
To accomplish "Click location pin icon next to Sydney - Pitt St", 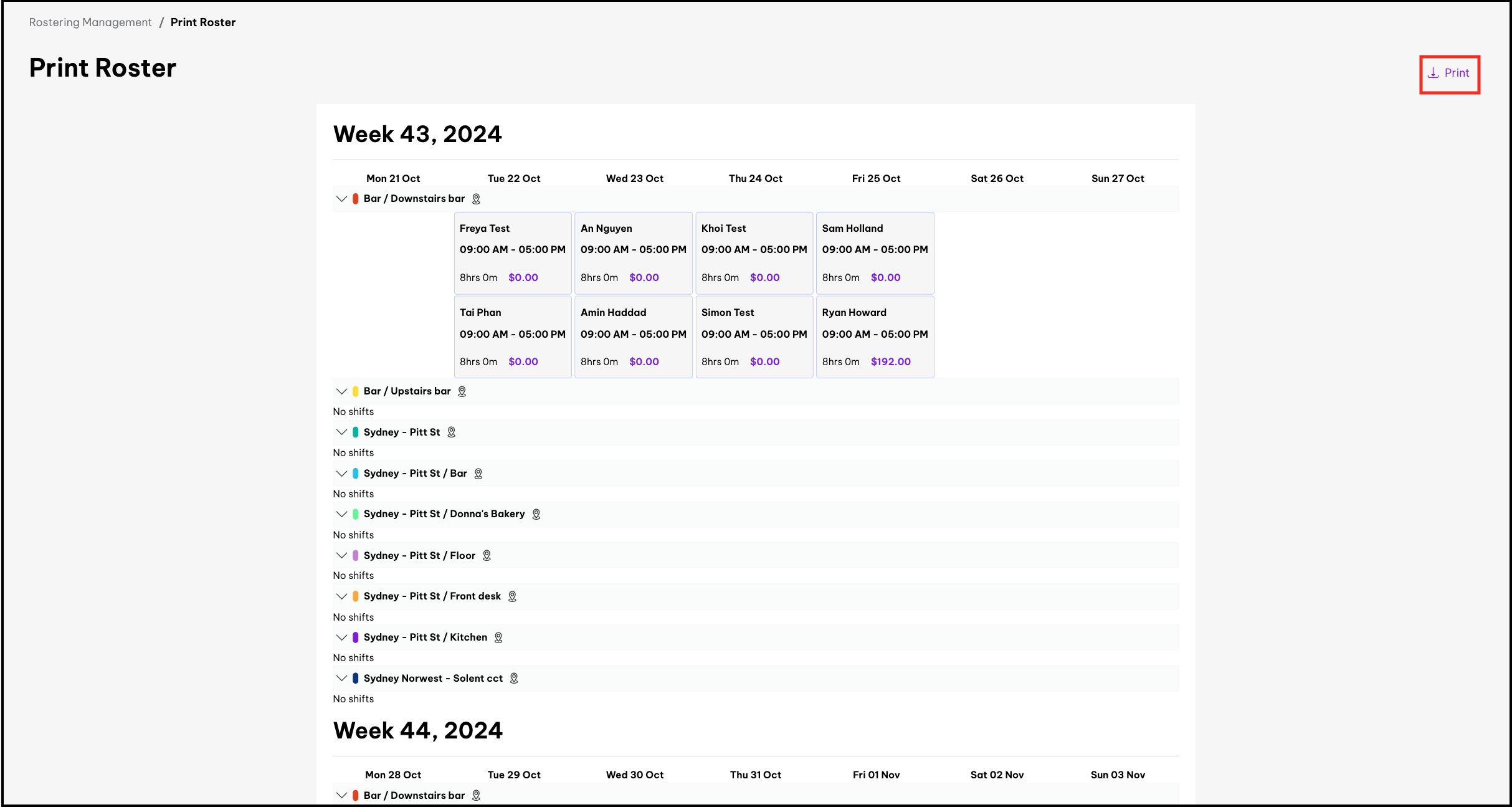I will (x=452, y=432).
